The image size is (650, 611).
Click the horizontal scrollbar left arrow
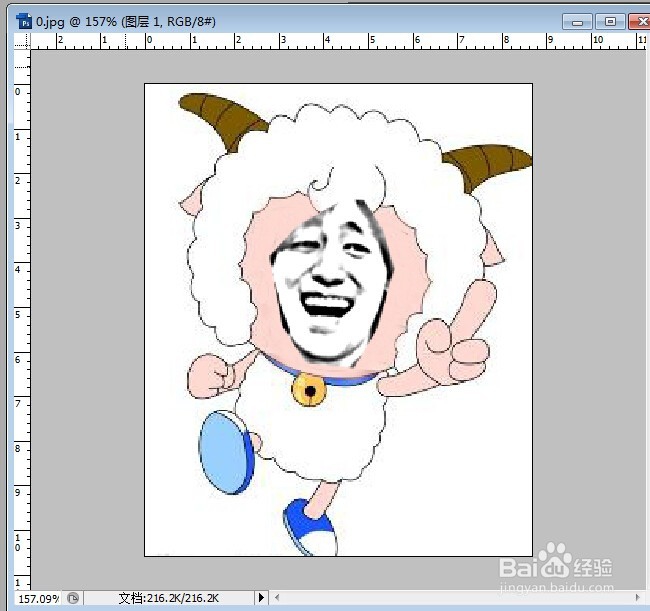coord(277,597)
